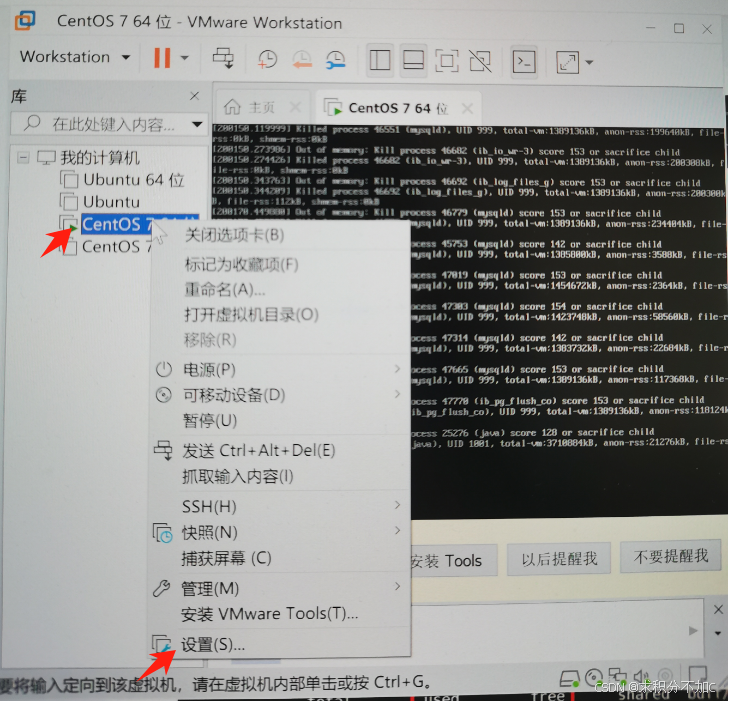Expand the 快照(N) submenu

pos(279,532)
